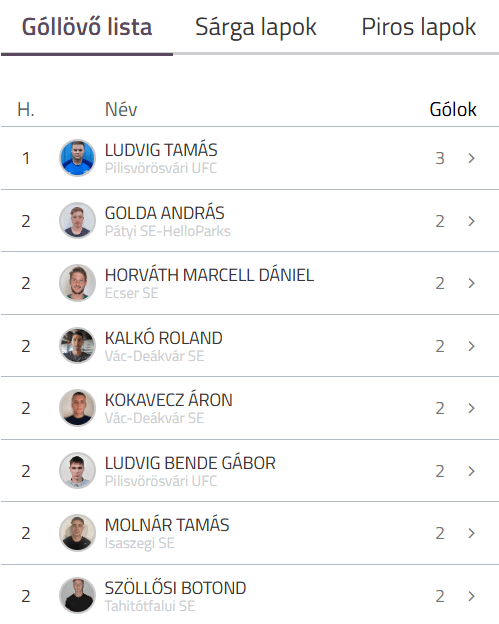Open the LUDVIG BENDE GÁBOR name link

(x=190, y=463)
